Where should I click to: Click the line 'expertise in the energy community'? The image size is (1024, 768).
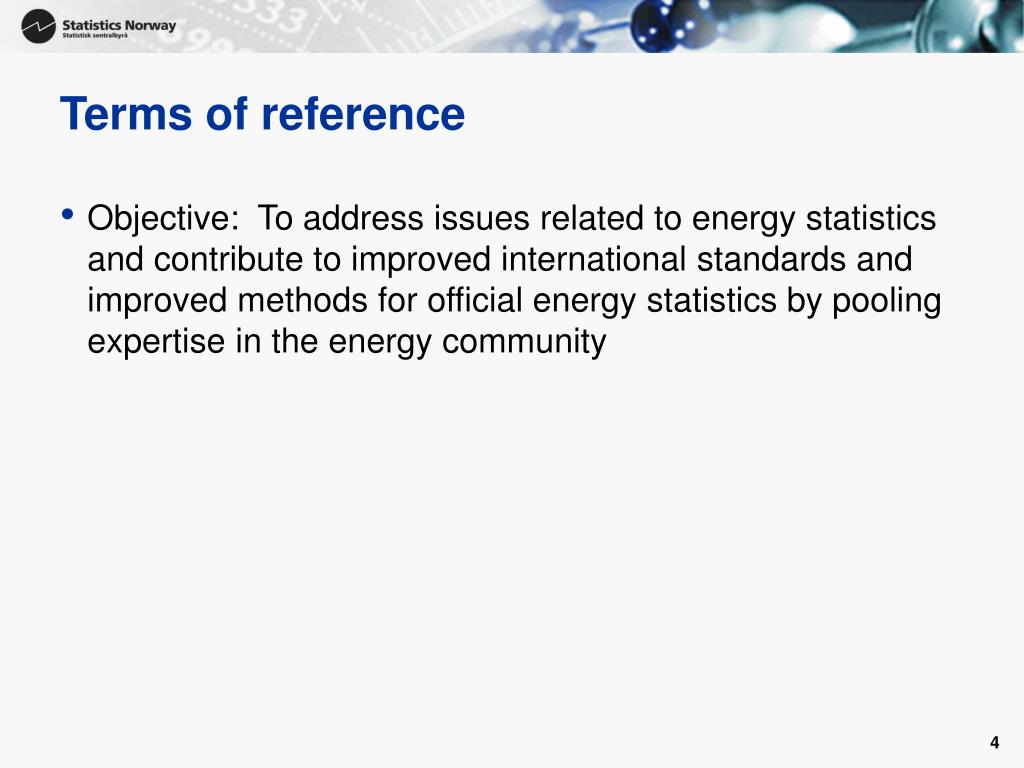347,342
